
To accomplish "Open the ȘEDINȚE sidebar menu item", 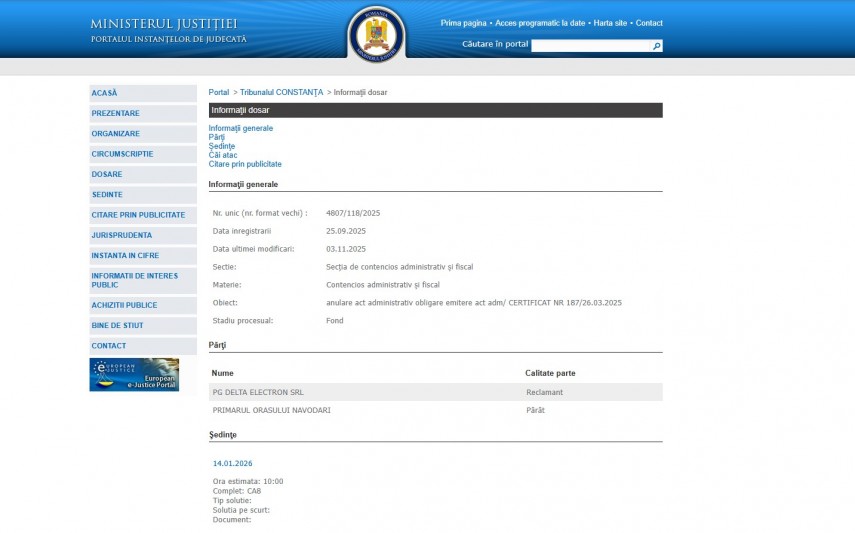I will click(x=107, y=194).
